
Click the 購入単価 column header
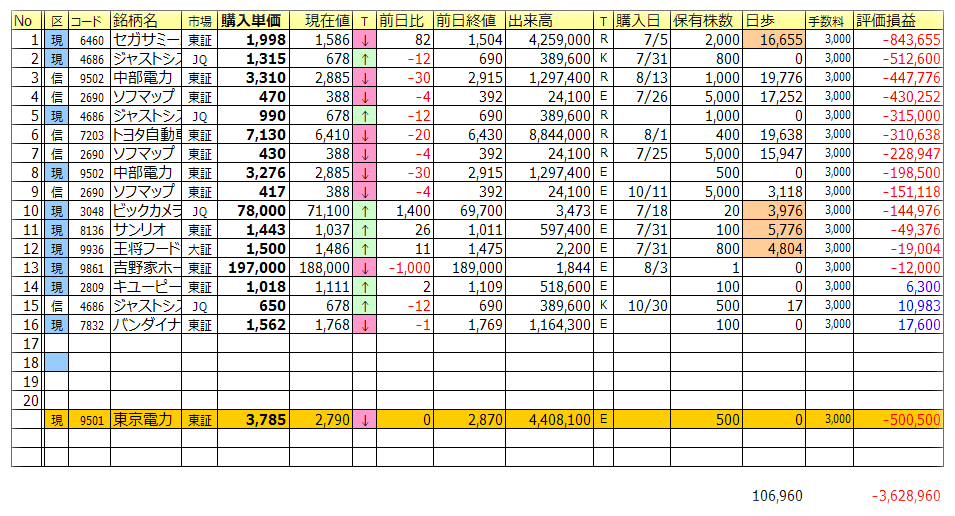click(x=250, y=21)
